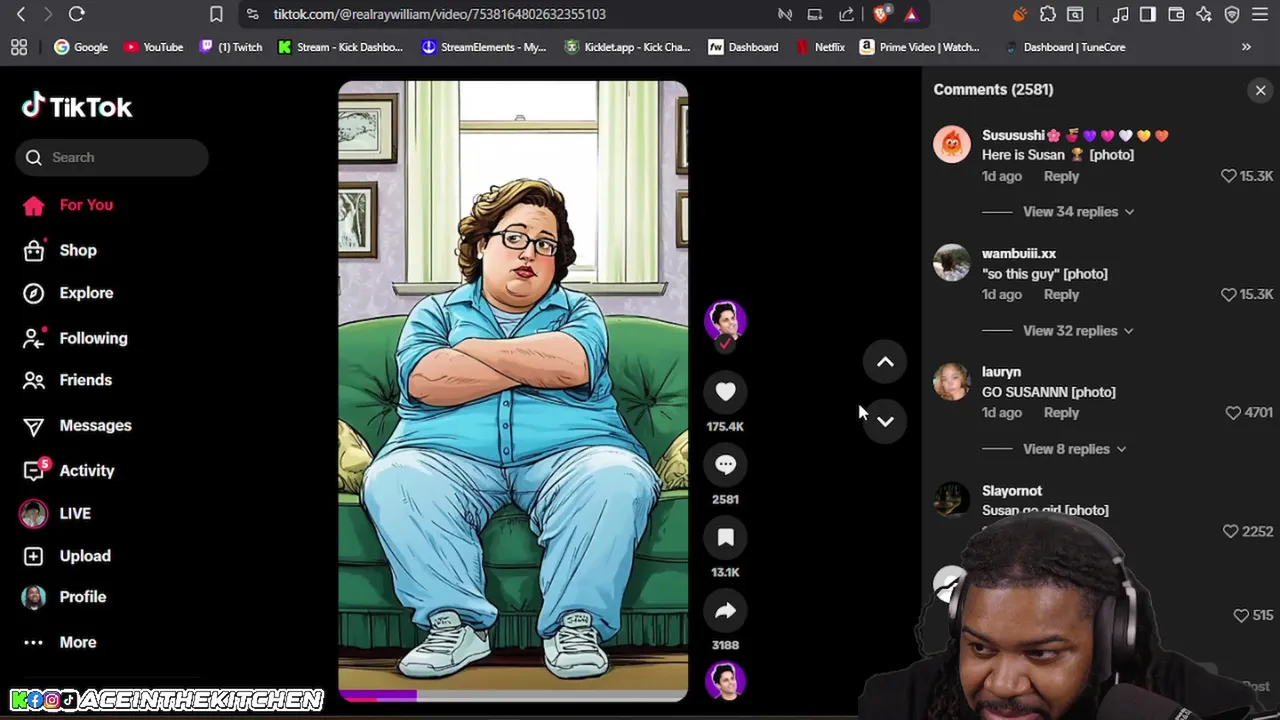This screenshot has width=1280, height=720.
Task: Open Sususushi's profile avatar
Action: pos(951,144)
